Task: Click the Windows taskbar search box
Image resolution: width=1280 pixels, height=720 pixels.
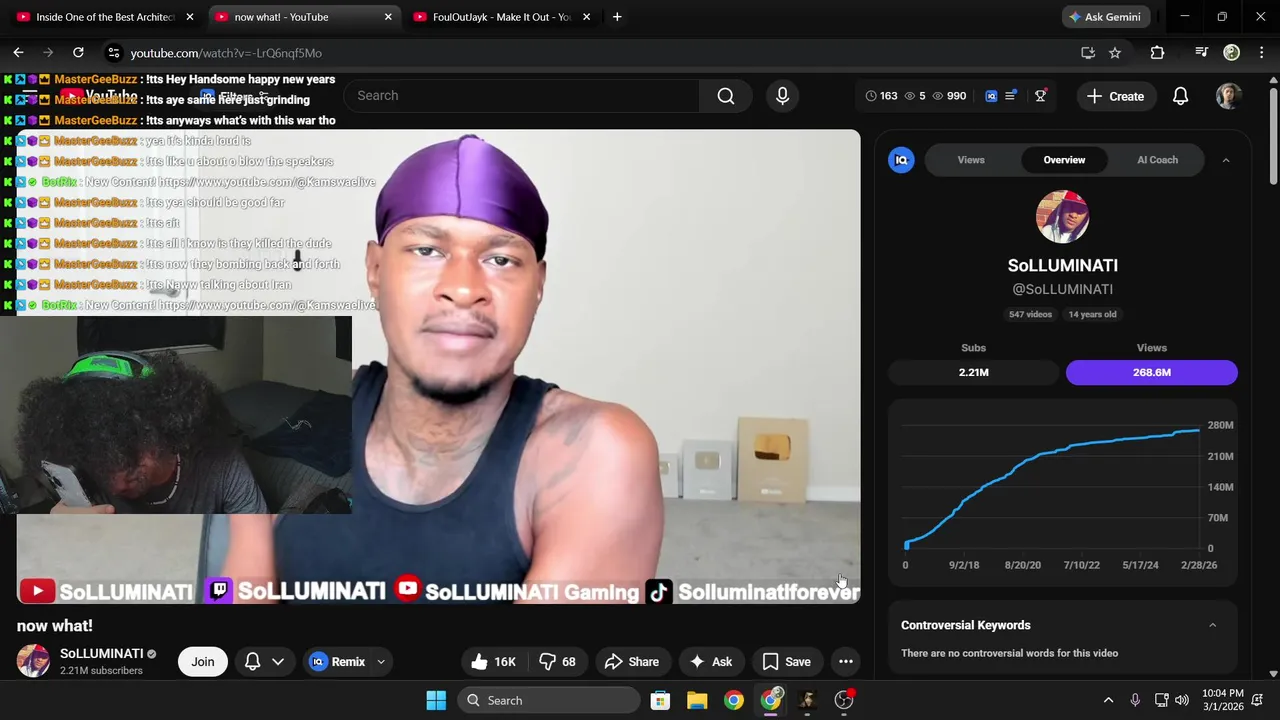Action: pyautogui.click(x=550, y=700)
